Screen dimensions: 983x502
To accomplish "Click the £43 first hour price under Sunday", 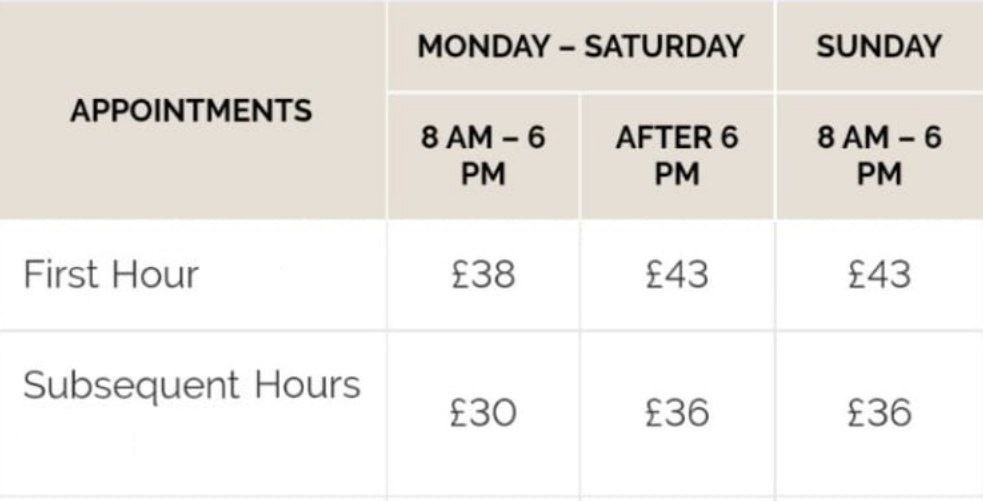I will [x=879, y=275].
